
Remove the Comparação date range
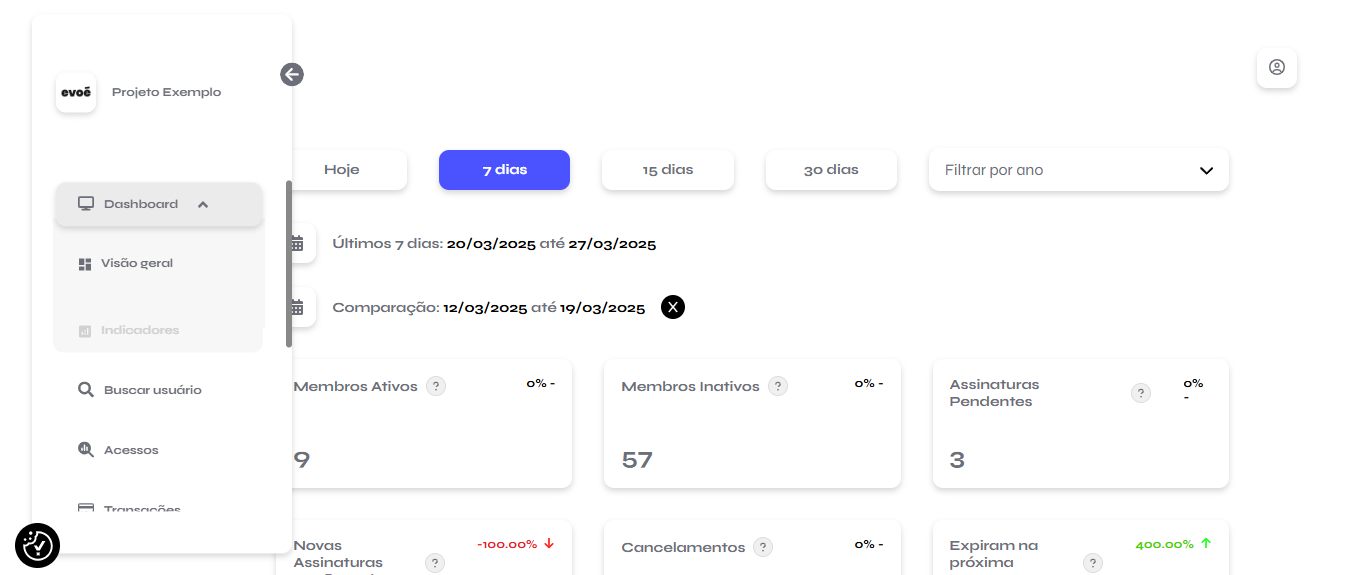click(673, 307)
